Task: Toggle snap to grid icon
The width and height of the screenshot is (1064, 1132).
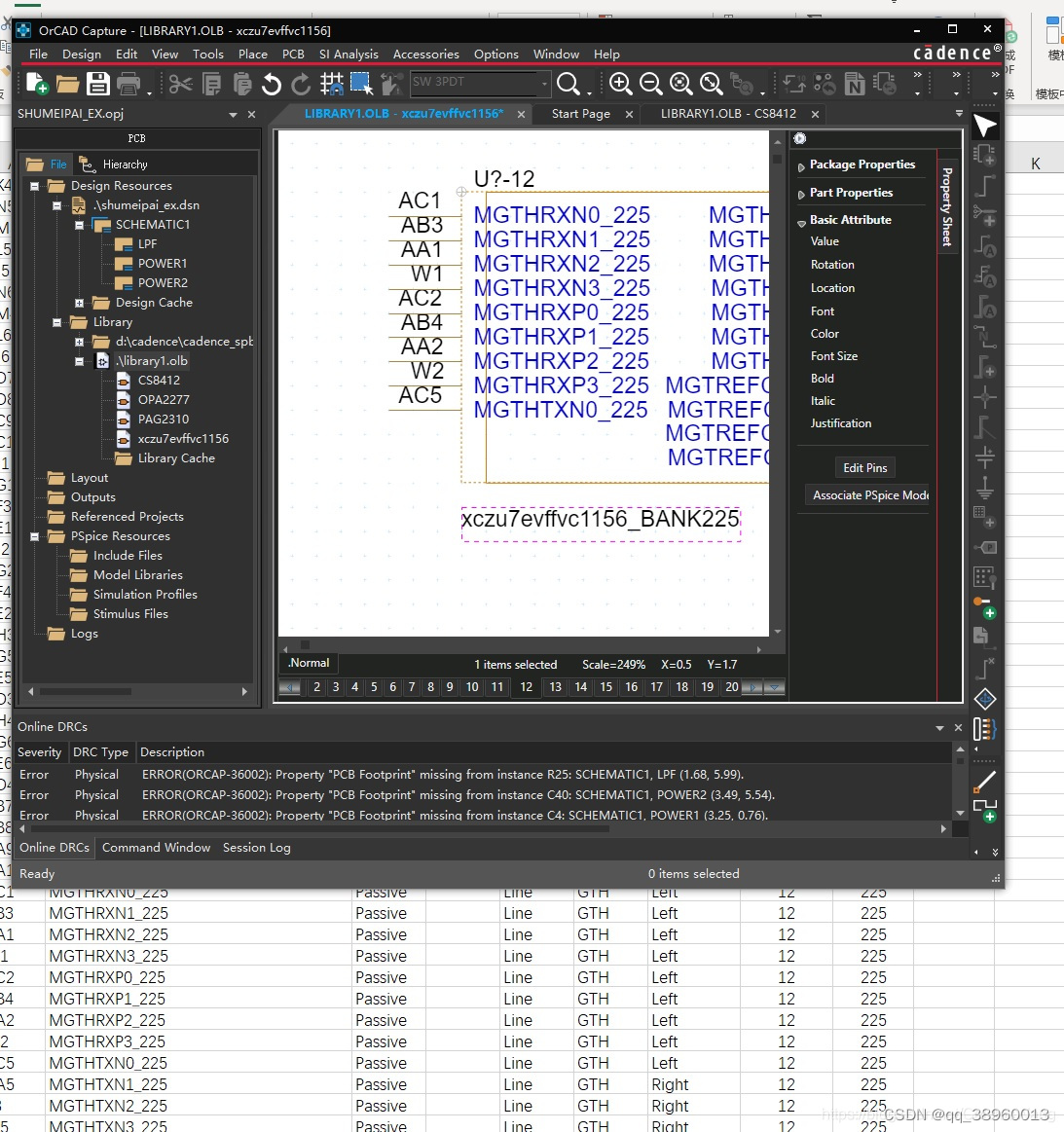Action: [x=331, y=85]
